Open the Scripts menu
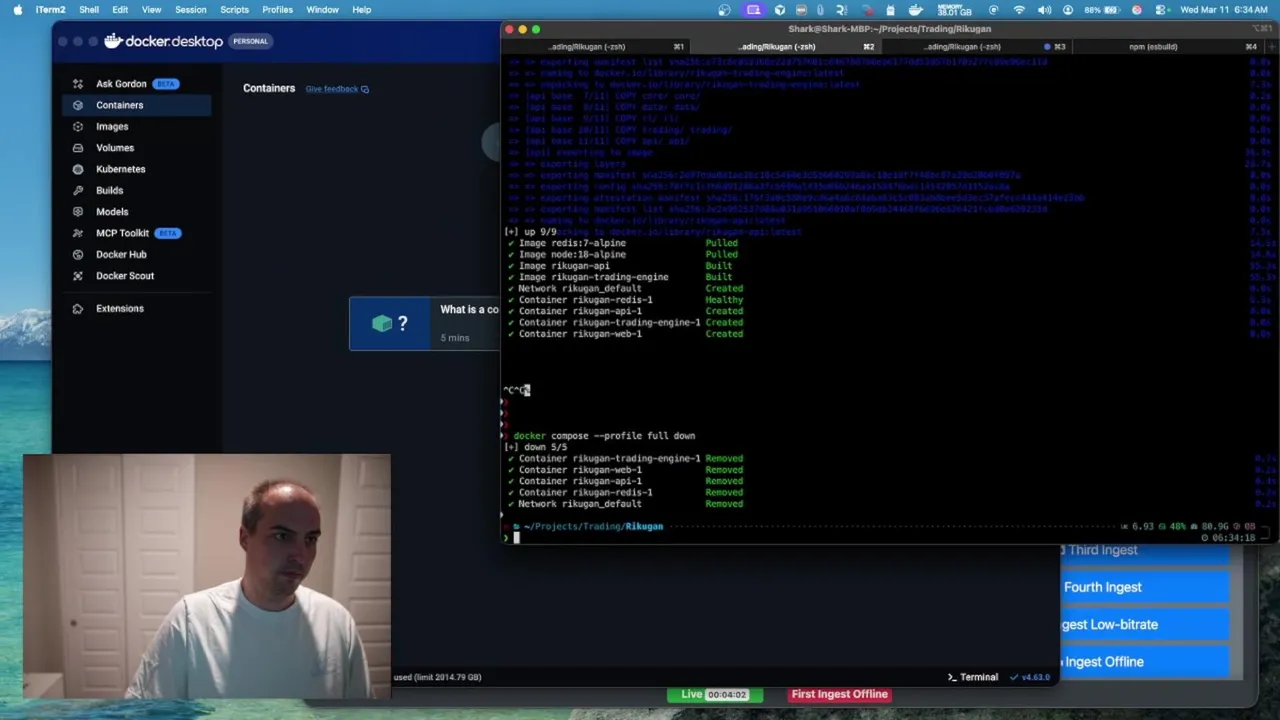Screen dimensions: 1280x720 click(234, 10)
